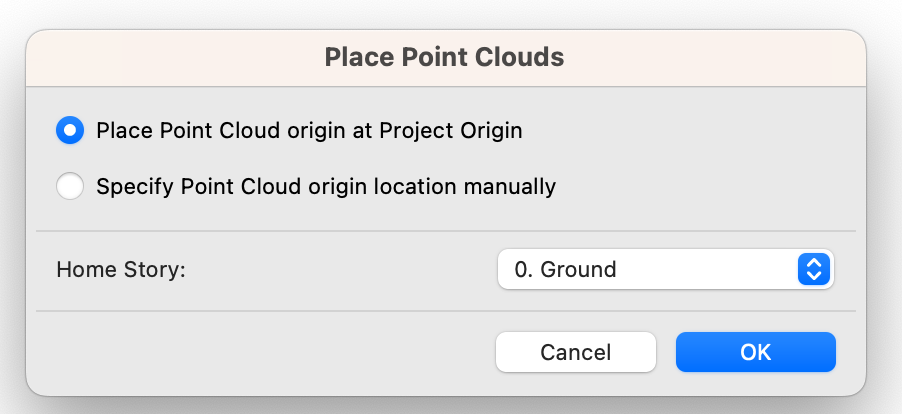This screenshot has height=414, width=902.
Task: Select the Specify origin location manually radio button
Action: (x=70, y=186)
